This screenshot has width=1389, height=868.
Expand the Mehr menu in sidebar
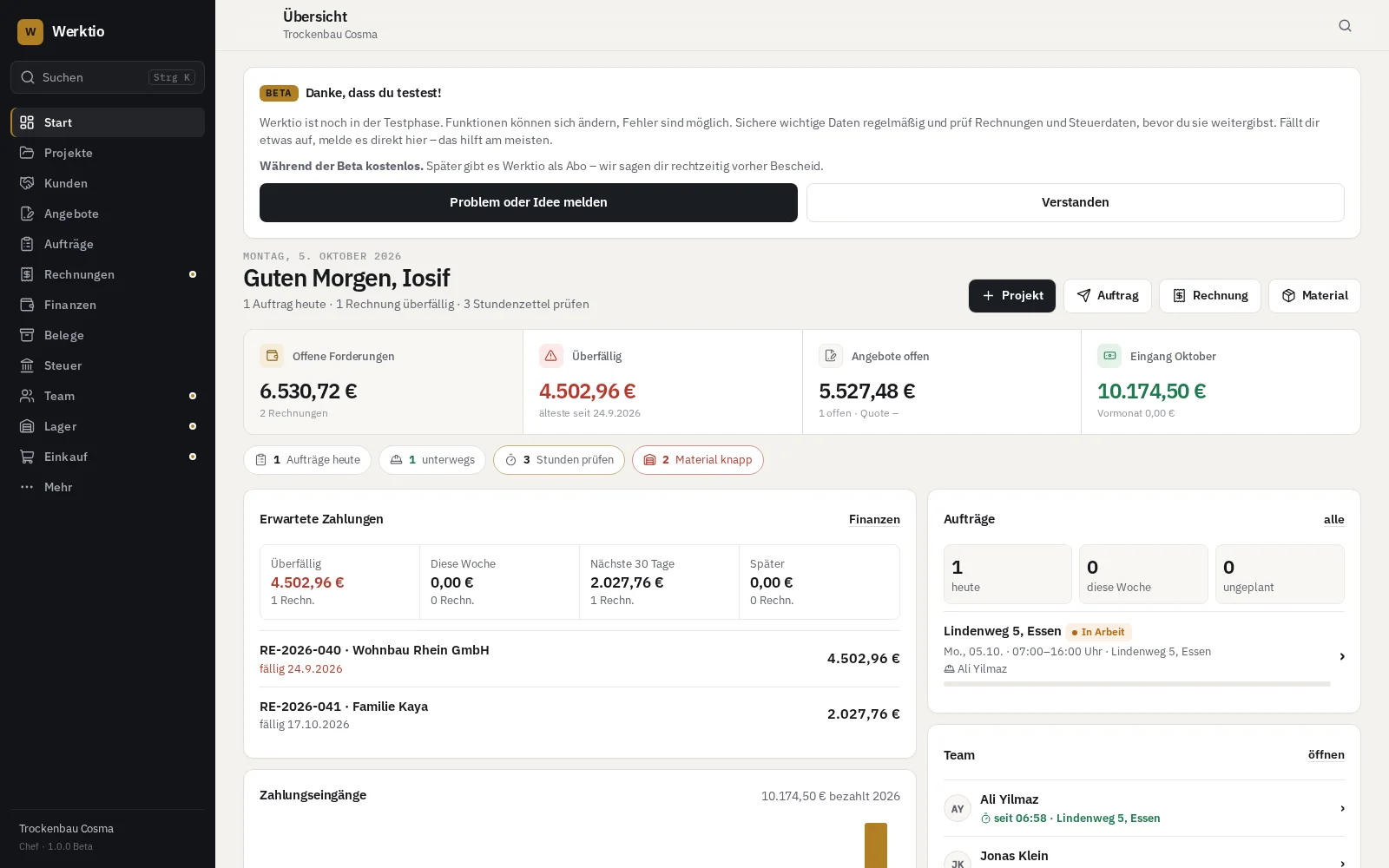108,487
